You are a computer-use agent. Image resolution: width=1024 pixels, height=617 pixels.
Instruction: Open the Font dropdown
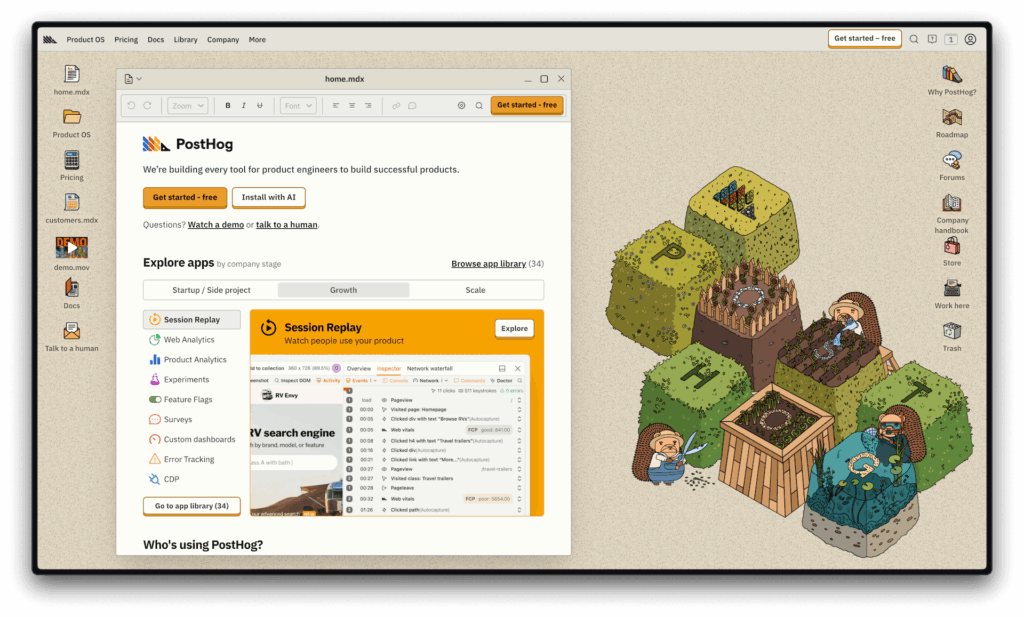point(298,106)
